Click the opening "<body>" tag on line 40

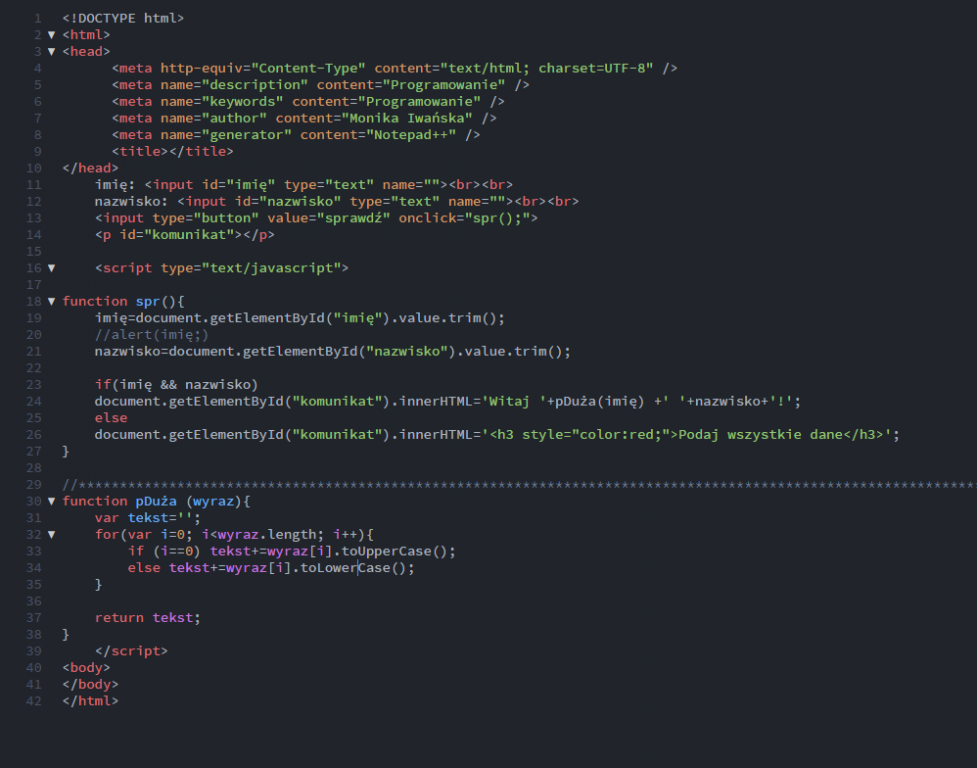click(87, 668)
